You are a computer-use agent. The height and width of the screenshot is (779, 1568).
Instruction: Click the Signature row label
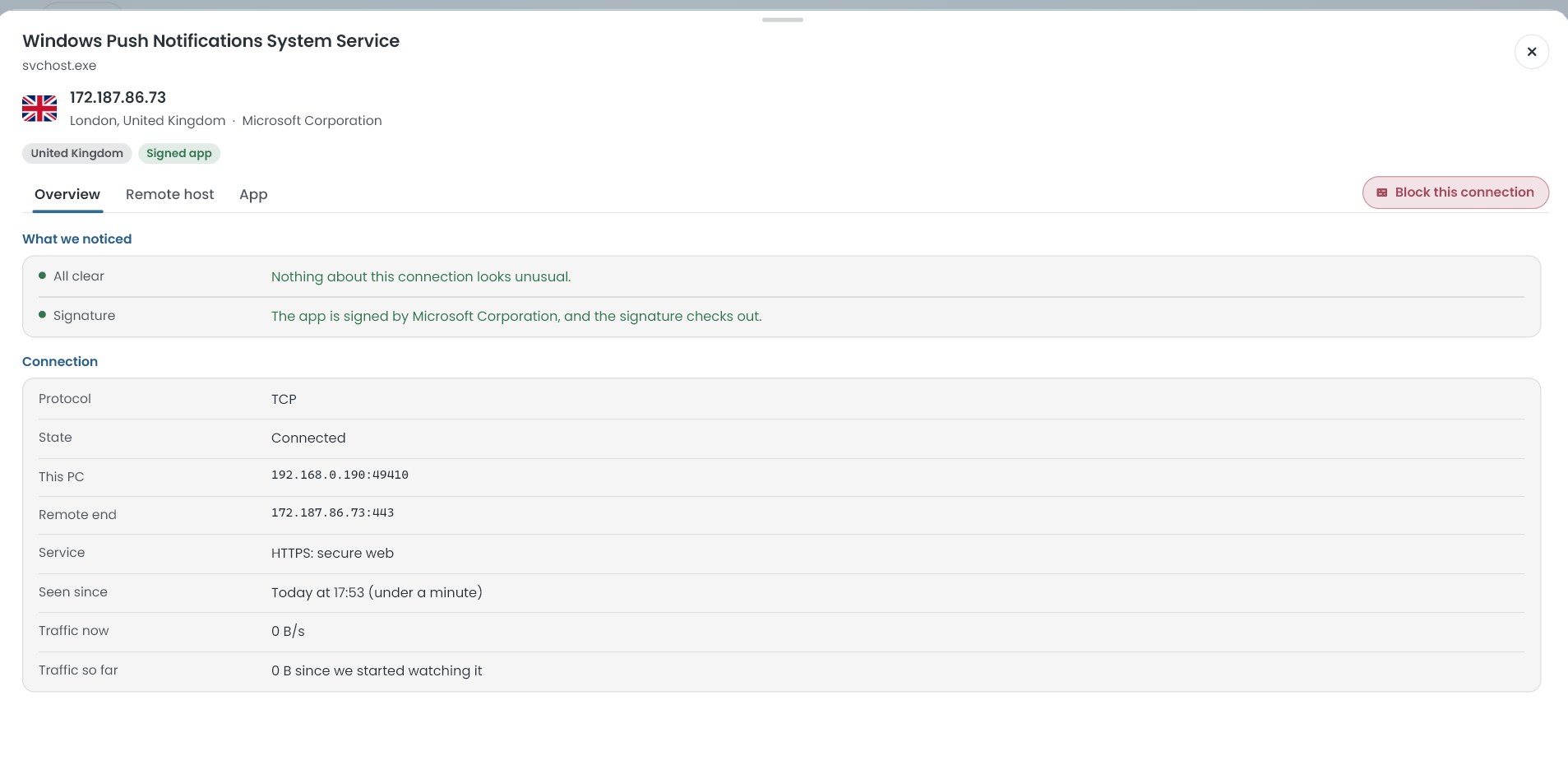[84, 316]
